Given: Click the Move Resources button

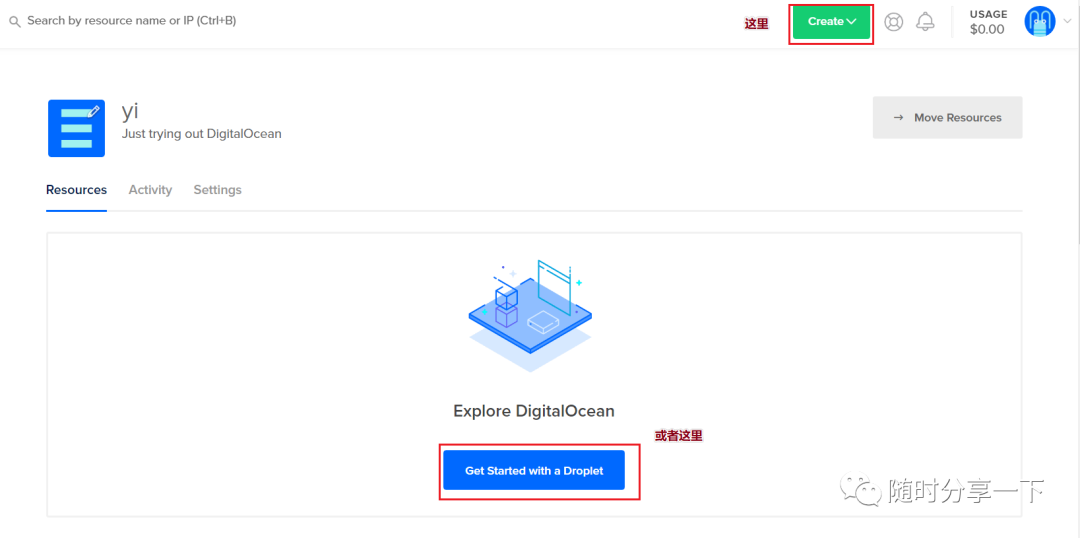Looking at the screenshot, I should click(x=947, y=118).
